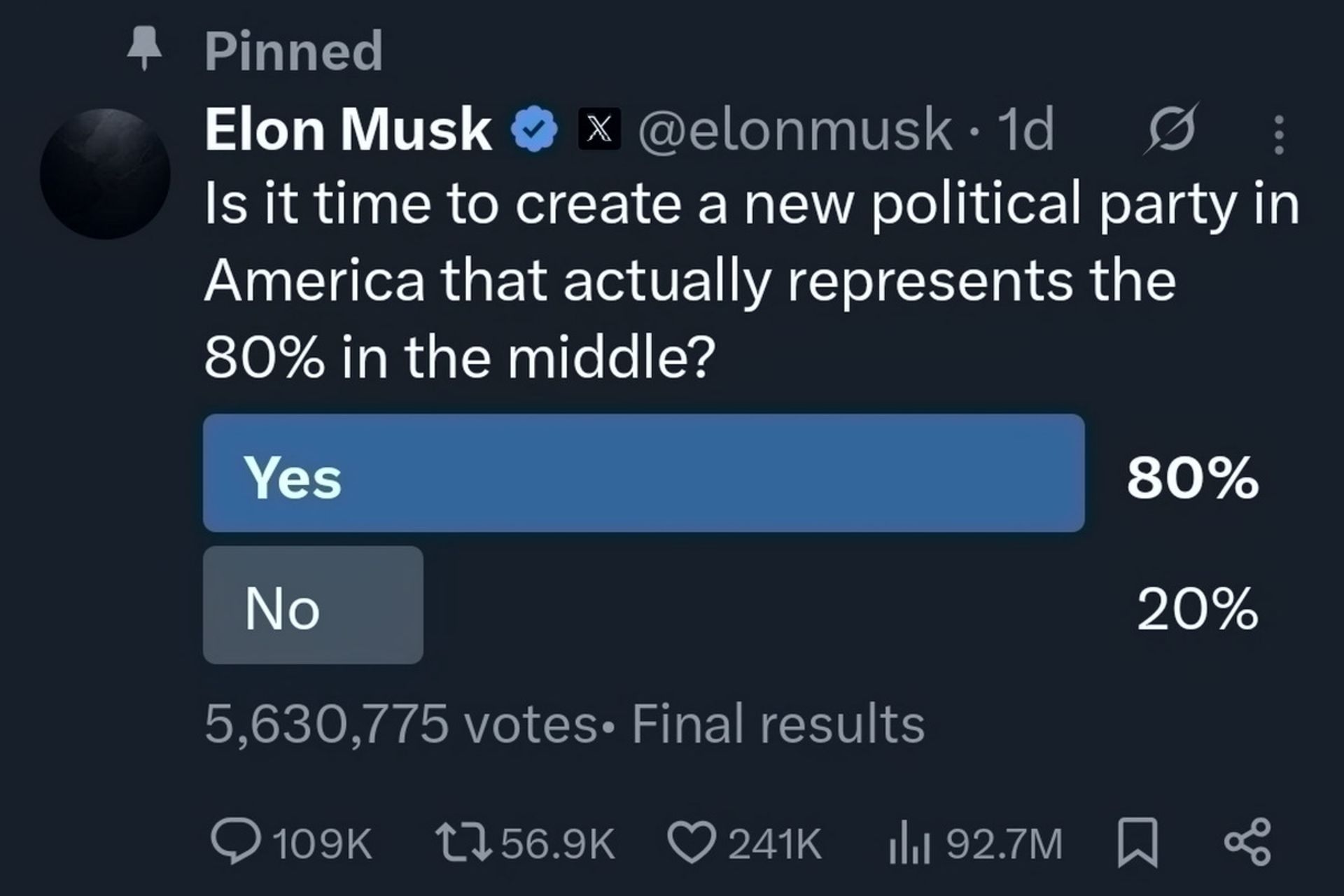Like the post with heart icon
1344x896 pixels.
tap(692, 843)
